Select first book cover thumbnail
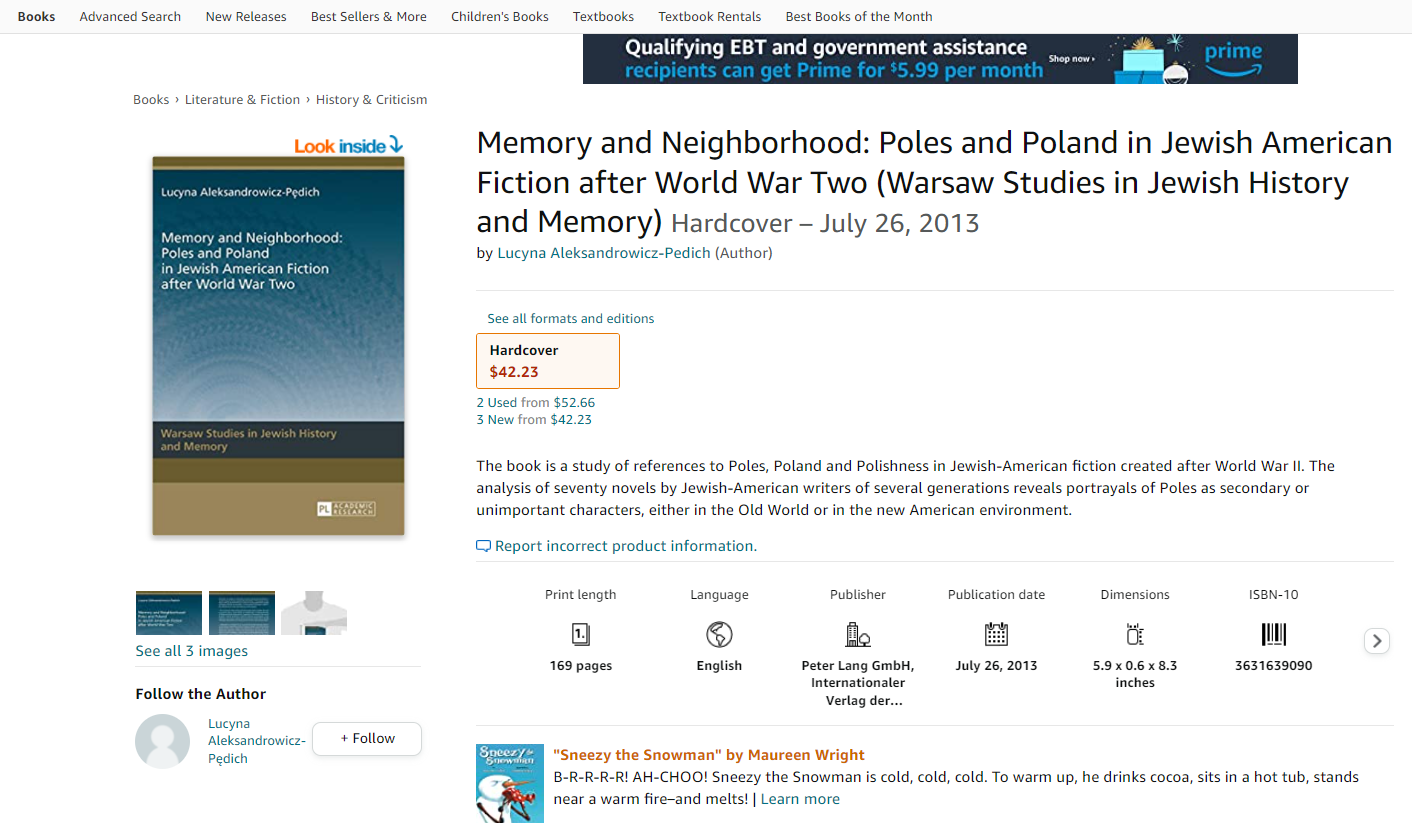Screen dimensions: 1412x823 click(x=169, y=613)
